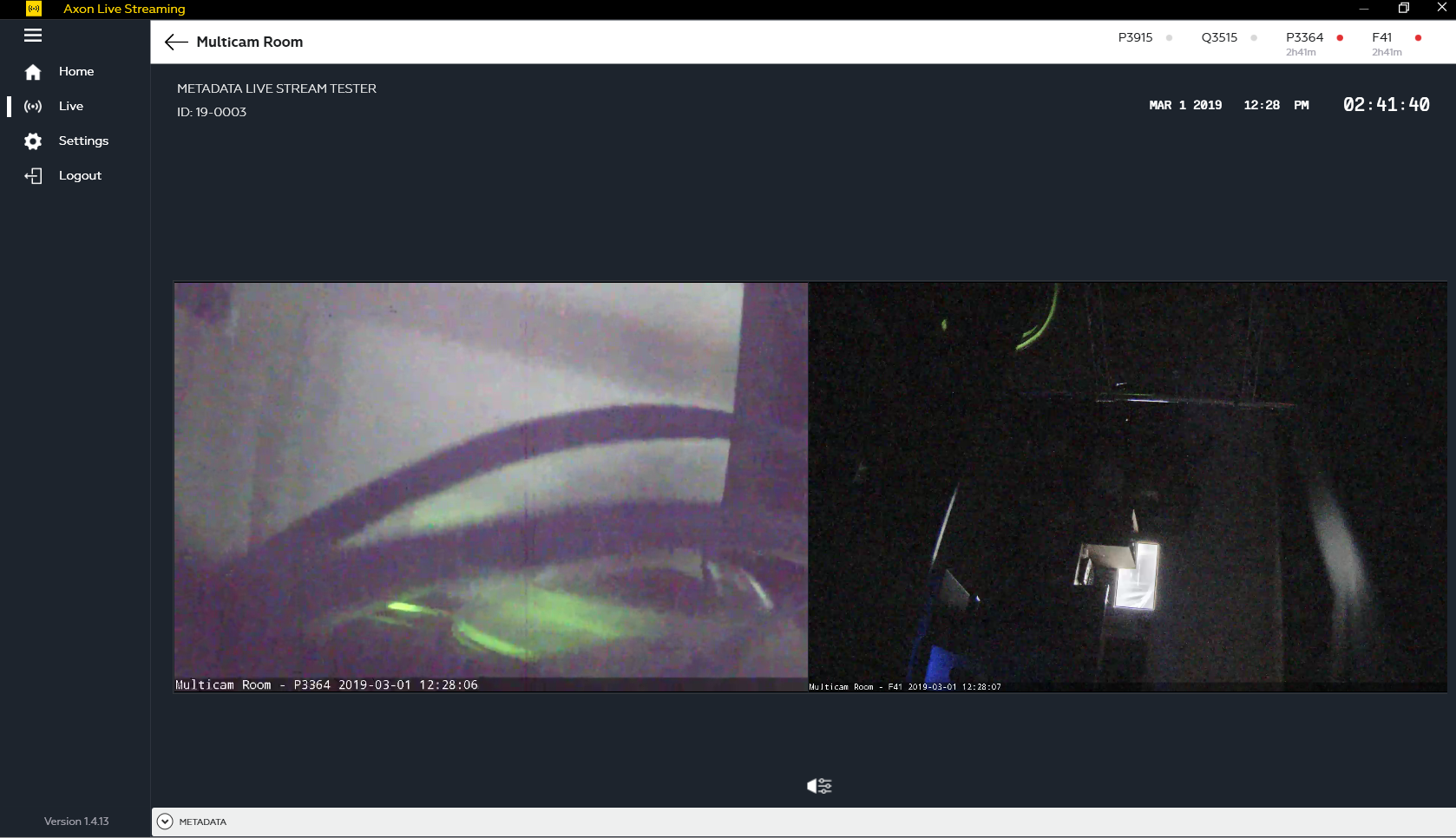Expand the METADATA panel chevron
1456x838 pixels.
tap(165, 822)
